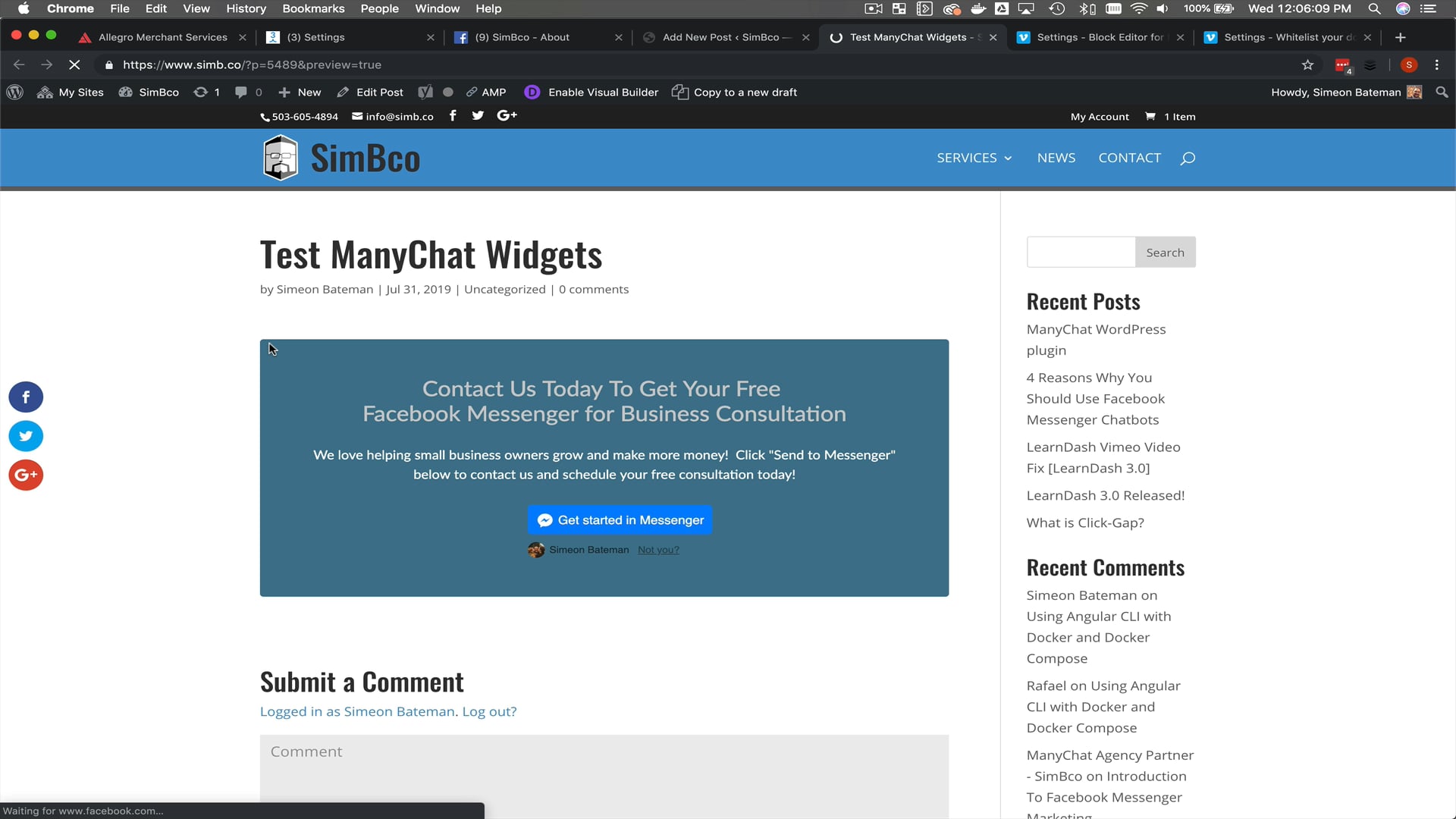Open comments bubble icon in admin bar
The height and width of the screenshot is (819, 1456).
243,92
